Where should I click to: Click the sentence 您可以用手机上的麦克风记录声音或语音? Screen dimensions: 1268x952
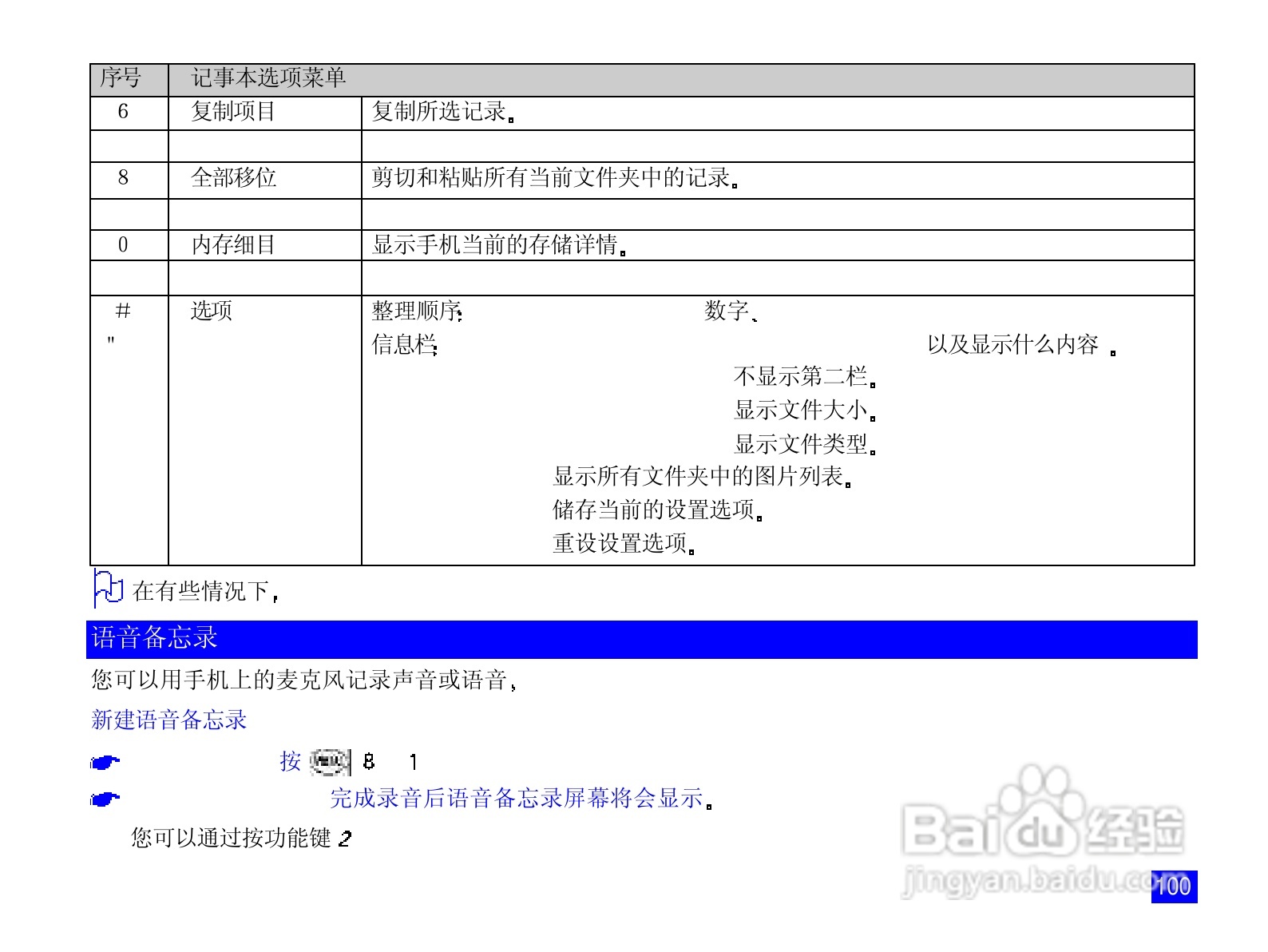303,680
